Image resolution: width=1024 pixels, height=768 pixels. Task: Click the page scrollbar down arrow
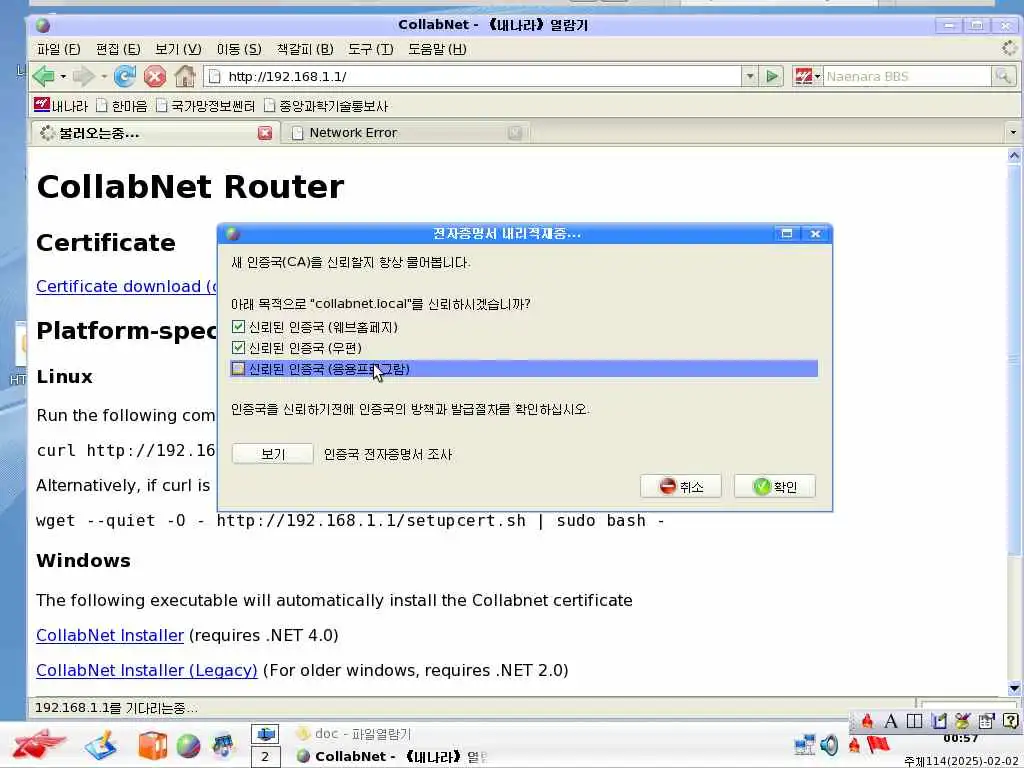point(1014,688)
